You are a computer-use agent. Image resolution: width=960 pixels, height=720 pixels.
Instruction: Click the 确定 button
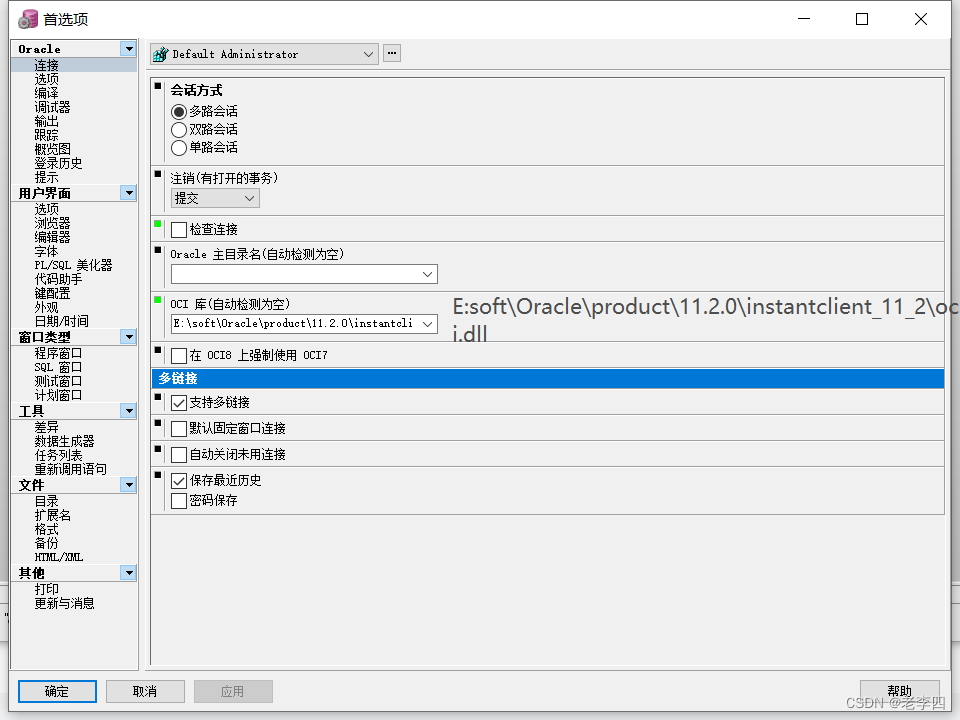tap(56, 691)
